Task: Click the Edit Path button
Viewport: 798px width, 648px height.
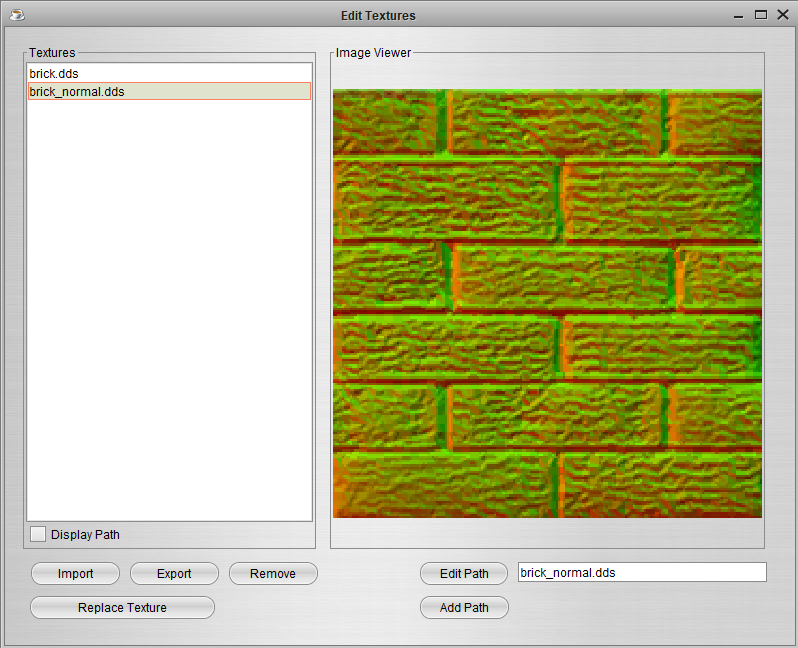Action: click(x=464, y=574)
